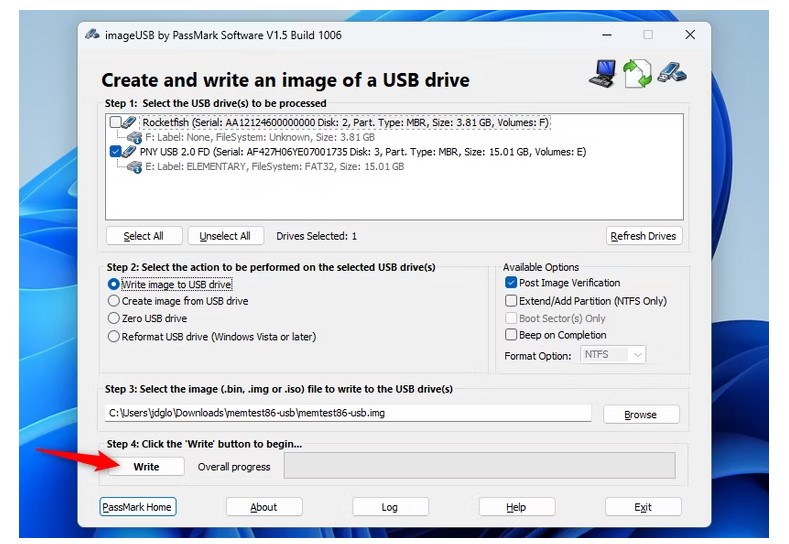Click Refresh Drives button
Screen dimensions: 789x544
click(x=644, y=236)
